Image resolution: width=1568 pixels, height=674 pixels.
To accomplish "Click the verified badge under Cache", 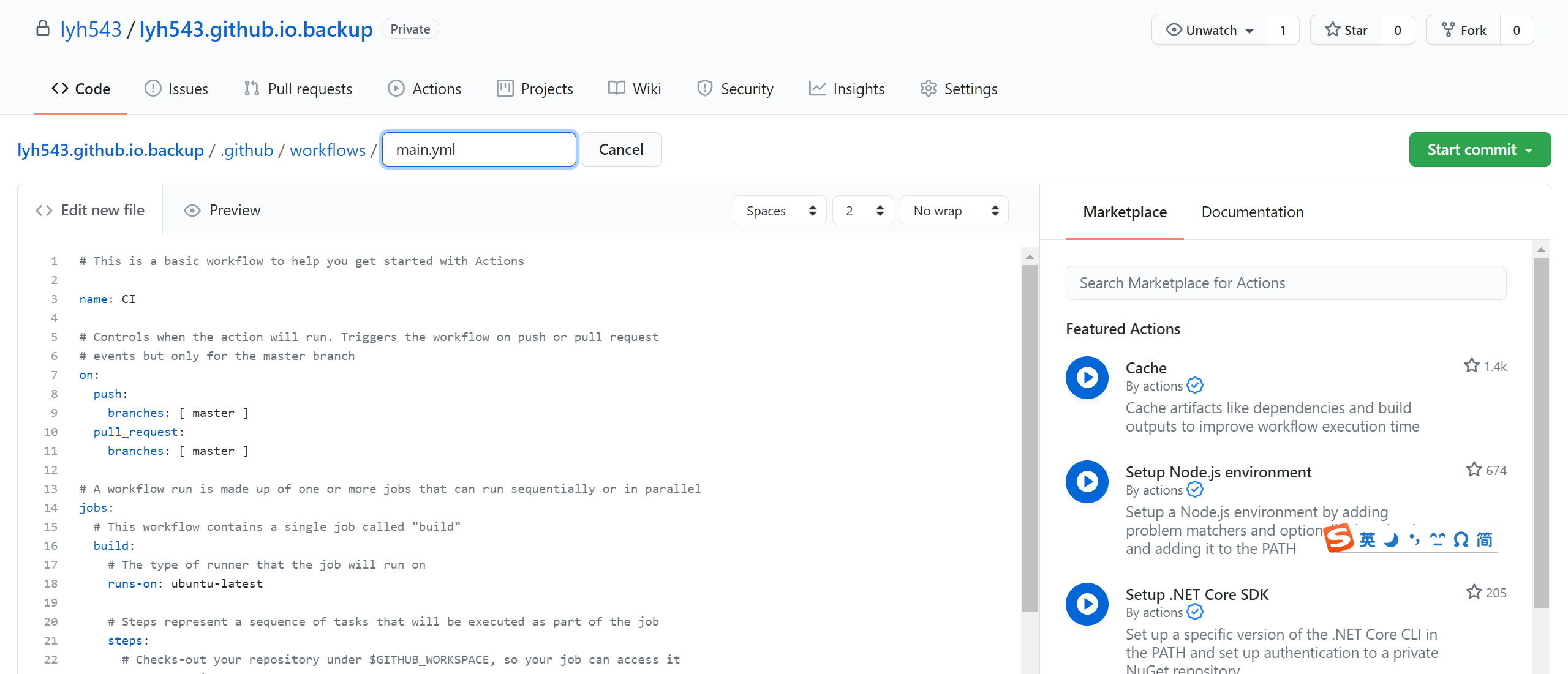I will (1195, 386).
